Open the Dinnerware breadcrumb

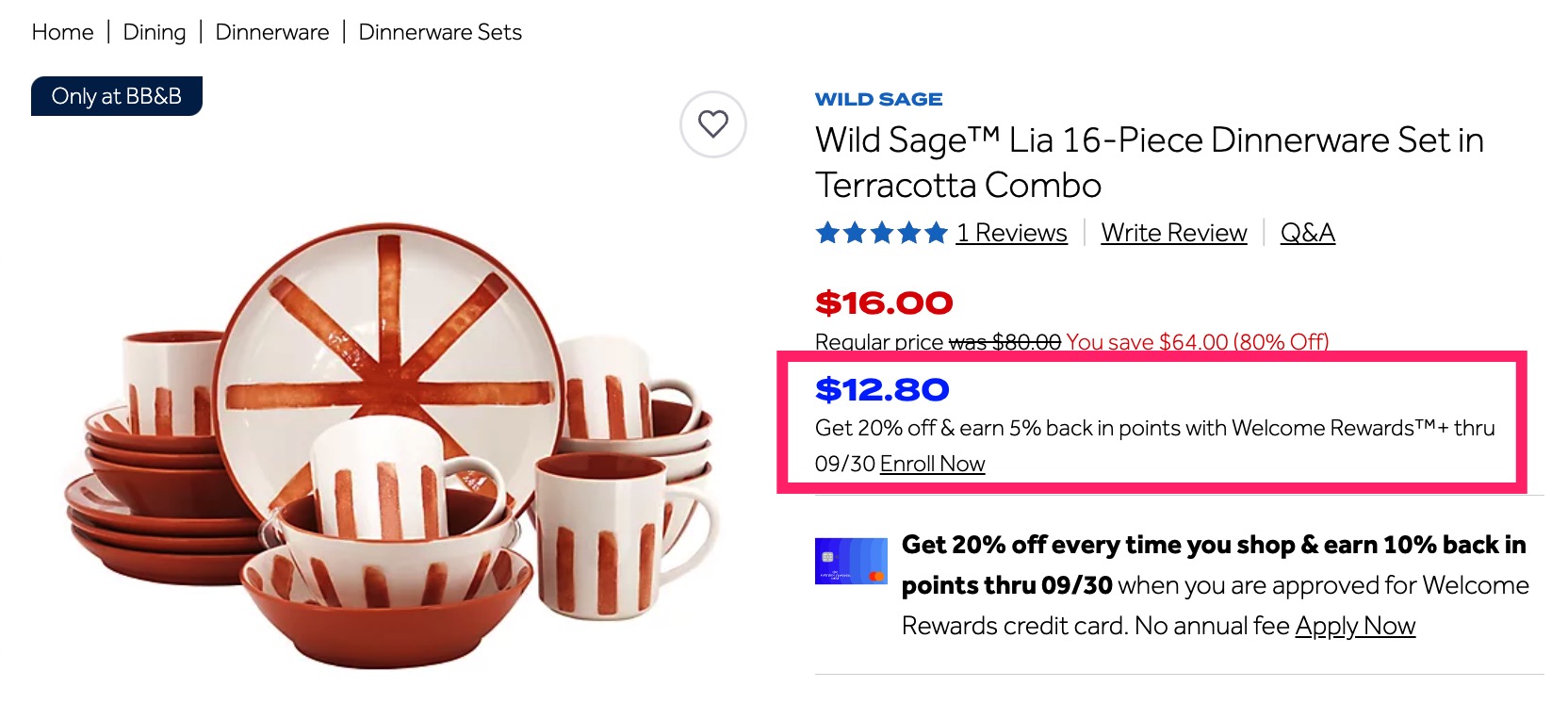[271, 31]
